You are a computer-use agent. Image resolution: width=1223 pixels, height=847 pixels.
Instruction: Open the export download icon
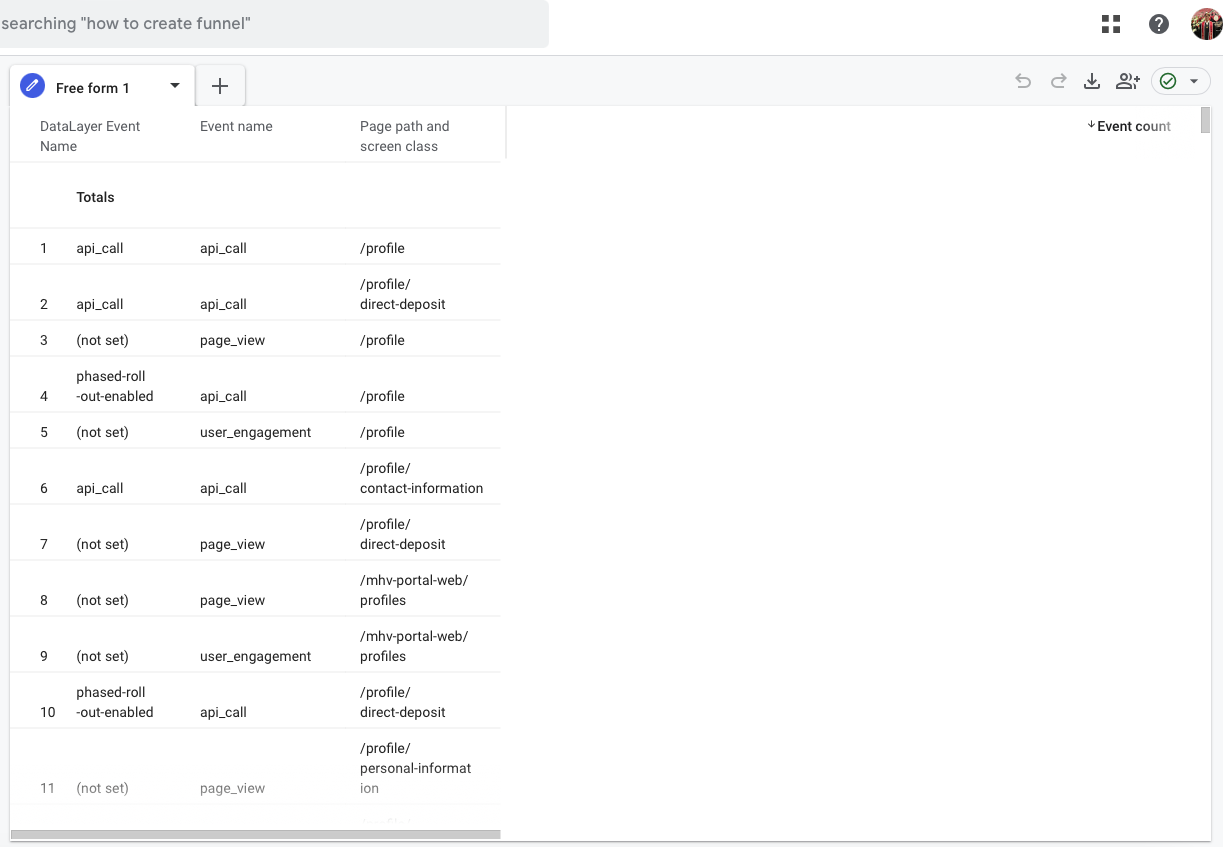[1092, 81]
